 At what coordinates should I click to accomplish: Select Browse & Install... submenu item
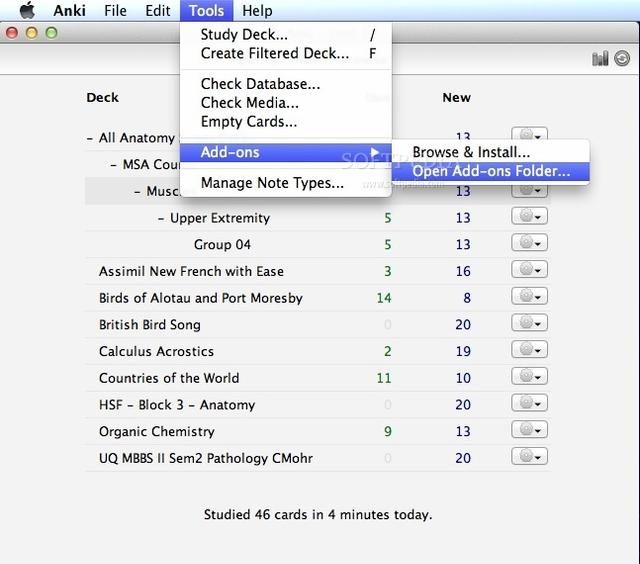coord(491,152)
